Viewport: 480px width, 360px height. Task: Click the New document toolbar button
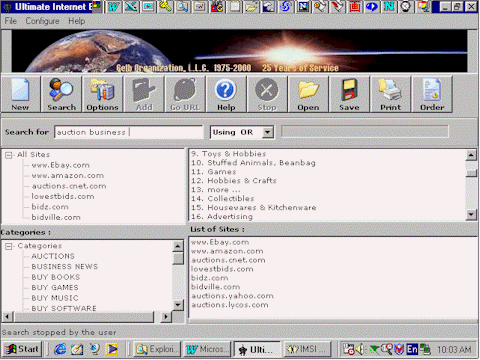point(20,94)
